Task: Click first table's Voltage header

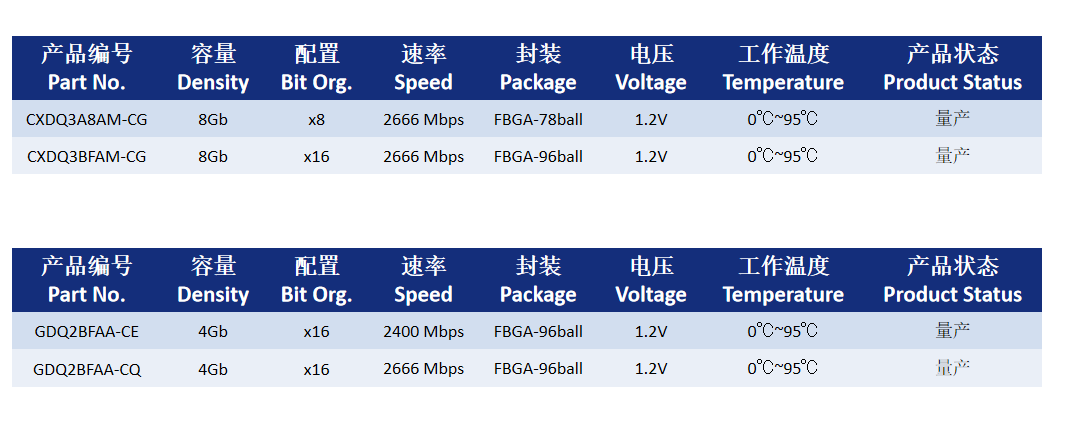Action: pos(651,68)
